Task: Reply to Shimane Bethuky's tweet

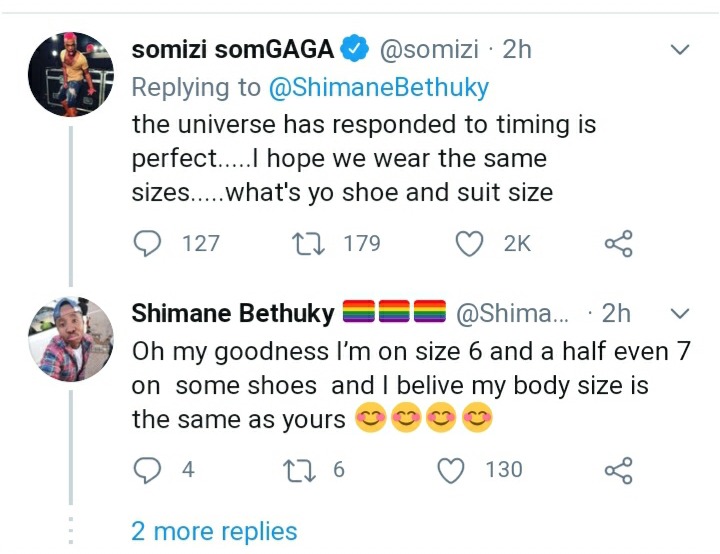Action: [147, 468]
